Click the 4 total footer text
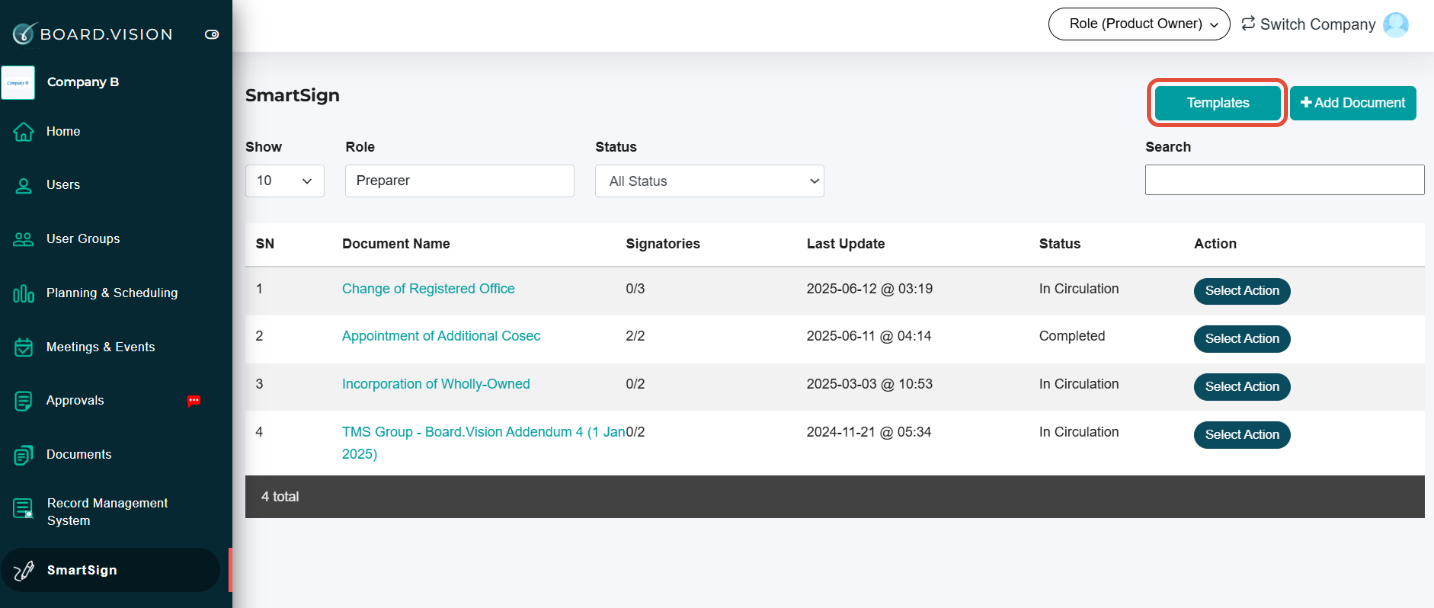 [280, 497]
